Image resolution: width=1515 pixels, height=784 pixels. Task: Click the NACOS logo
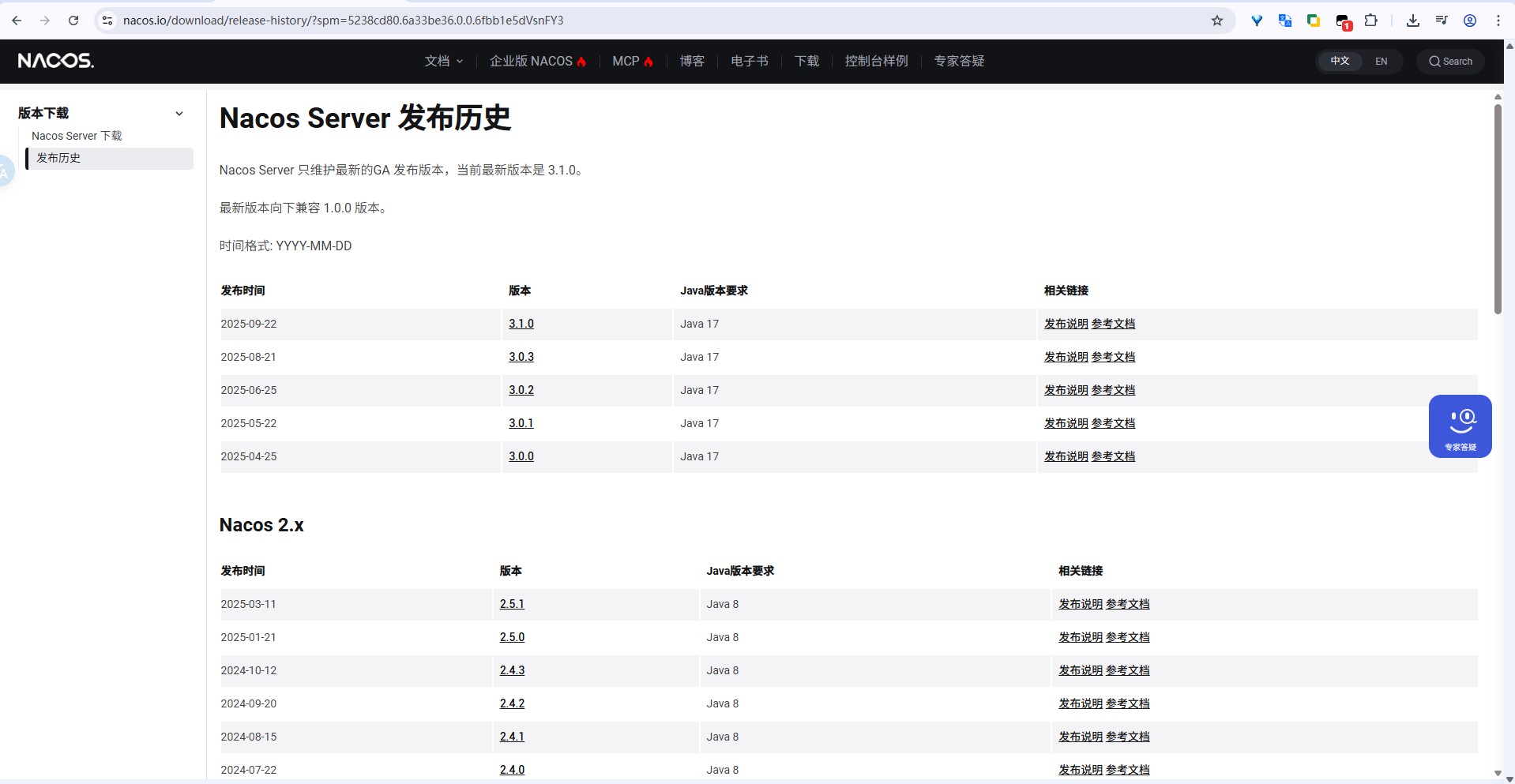coord(56,61)
